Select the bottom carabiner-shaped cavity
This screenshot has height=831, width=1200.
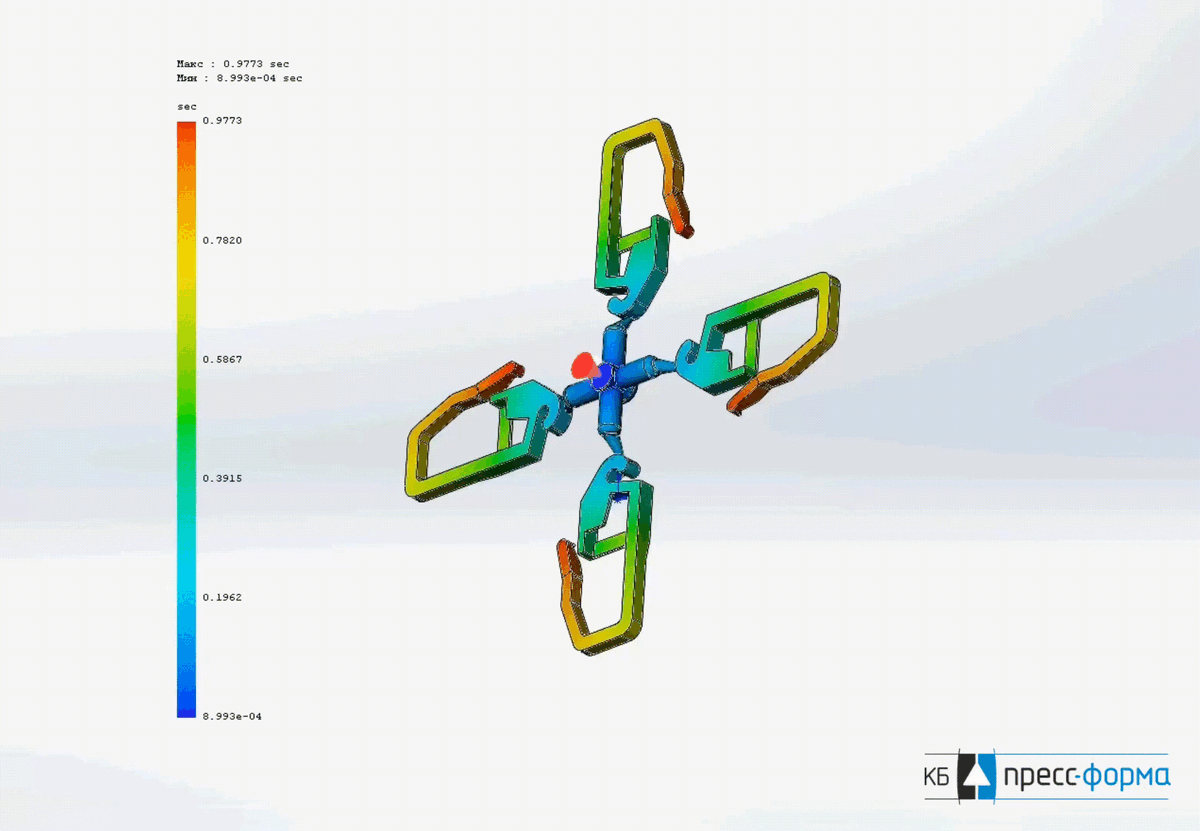[x=606, y=554]
